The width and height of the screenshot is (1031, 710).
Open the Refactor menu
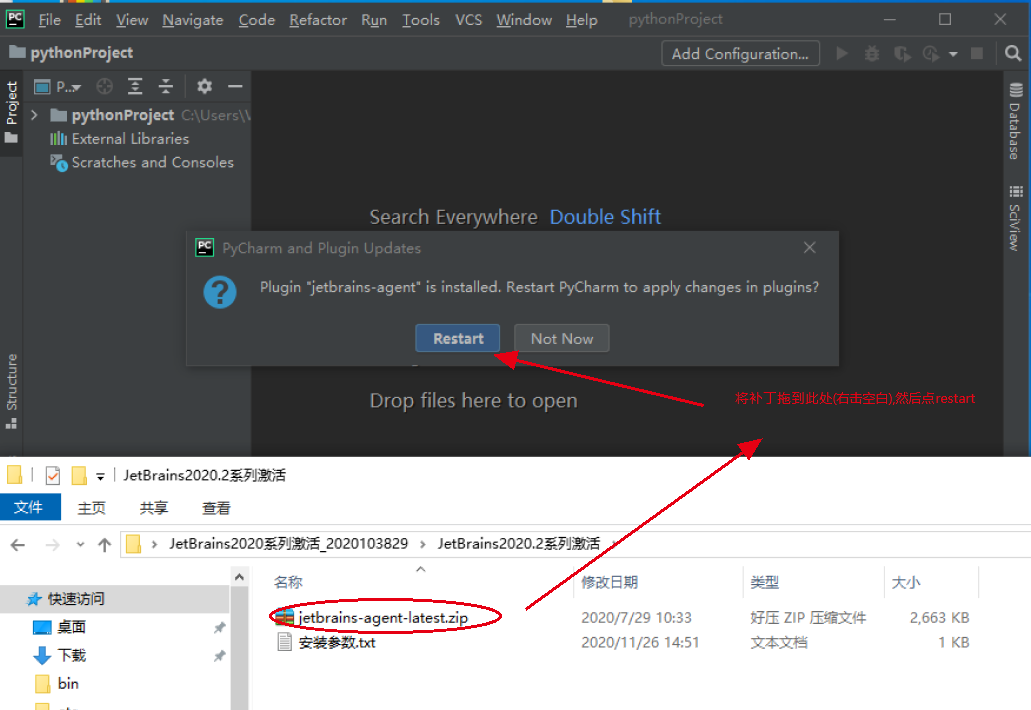318,20
